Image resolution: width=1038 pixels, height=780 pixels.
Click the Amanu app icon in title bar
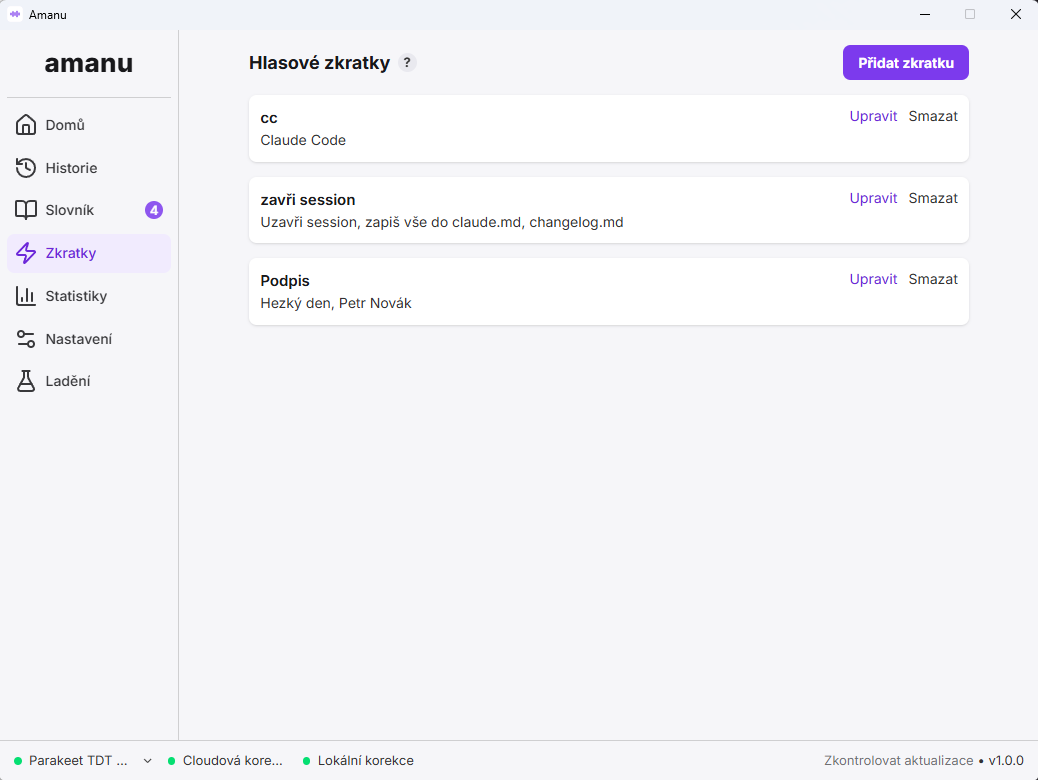pos(15,14)
